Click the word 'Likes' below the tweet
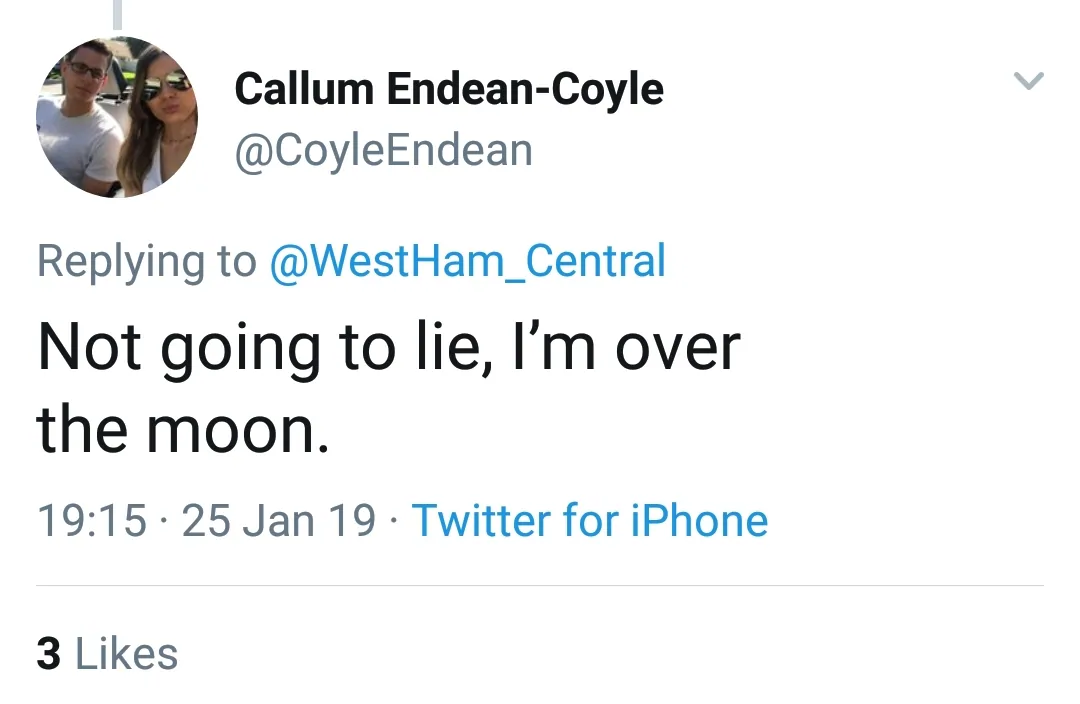Image resolution: width=1080 pixels, height=704 pixels. click(126, 654)
